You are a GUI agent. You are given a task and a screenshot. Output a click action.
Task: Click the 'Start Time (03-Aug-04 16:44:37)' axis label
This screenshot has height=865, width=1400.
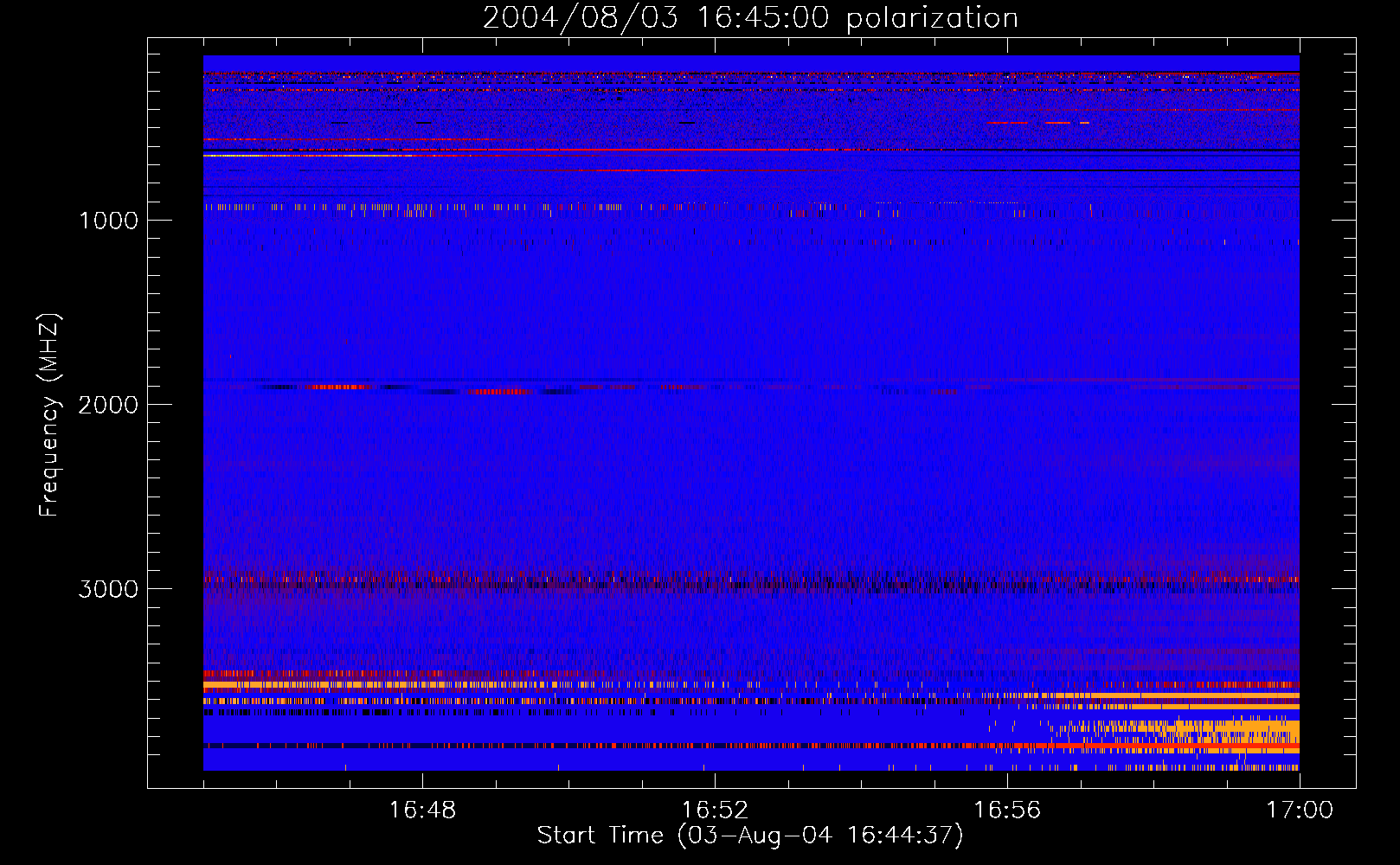(x=750, y=836)
